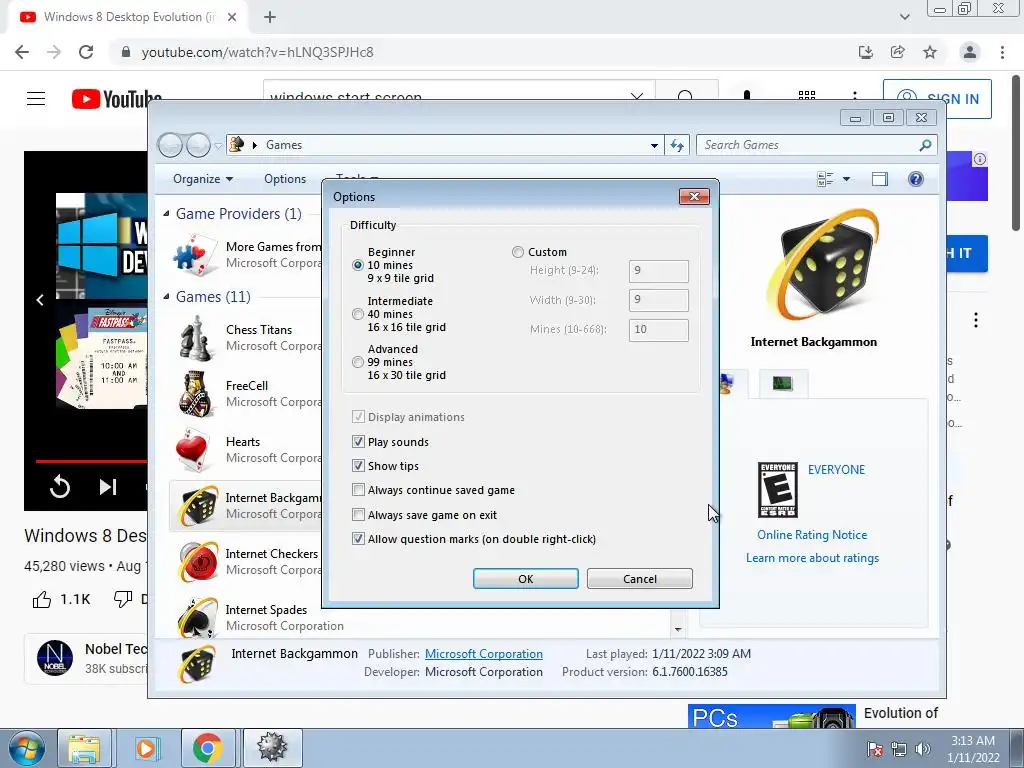Screen dimensions: 1024x768
Task: Open Help with the blue question mark icon
Action: [916, 179]
